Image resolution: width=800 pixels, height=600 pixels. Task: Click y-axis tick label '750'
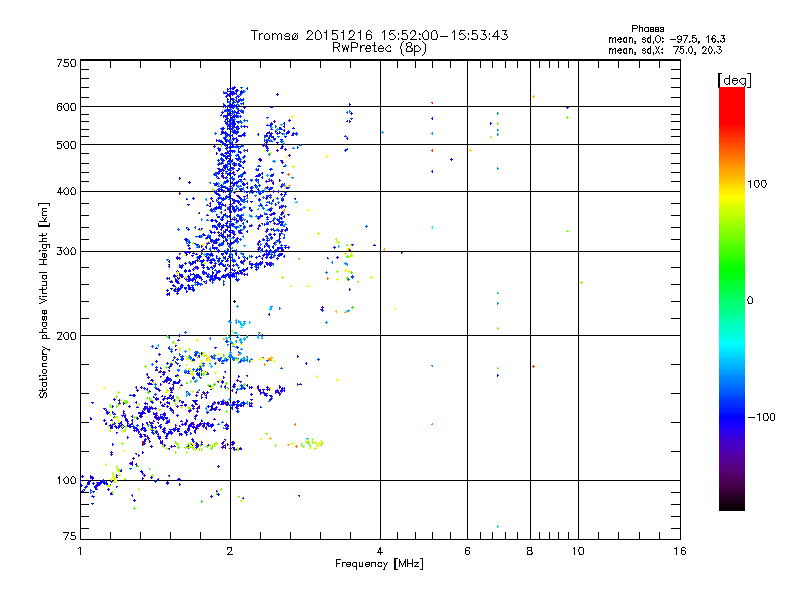(67, 63)
